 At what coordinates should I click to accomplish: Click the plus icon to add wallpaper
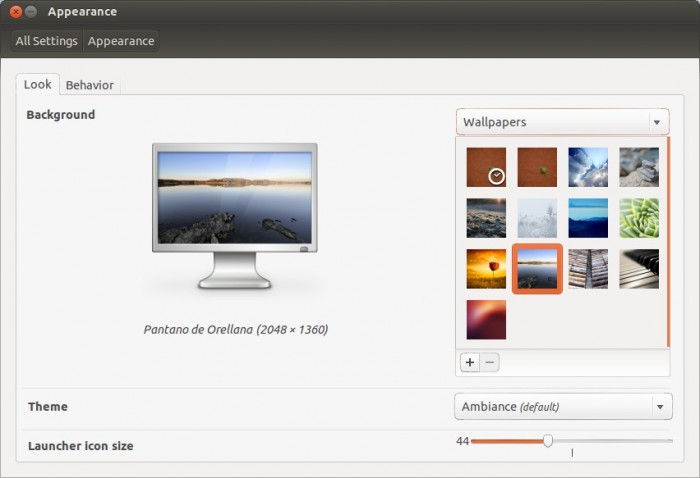pos(470,362)
